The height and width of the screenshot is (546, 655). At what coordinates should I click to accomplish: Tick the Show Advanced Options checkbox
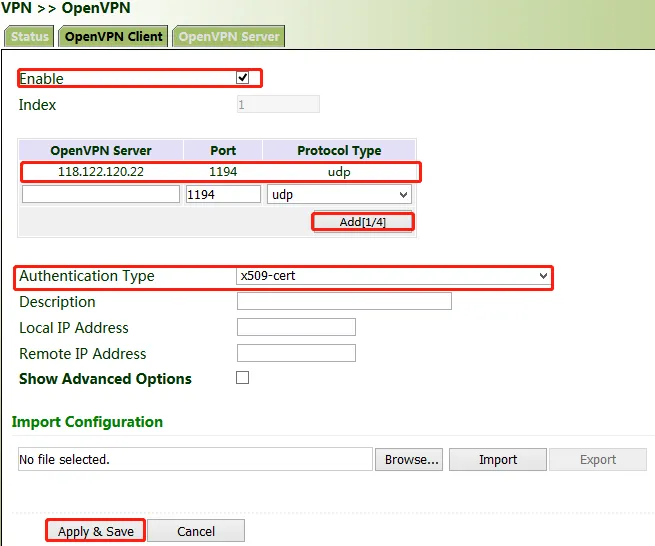point(242,378)
